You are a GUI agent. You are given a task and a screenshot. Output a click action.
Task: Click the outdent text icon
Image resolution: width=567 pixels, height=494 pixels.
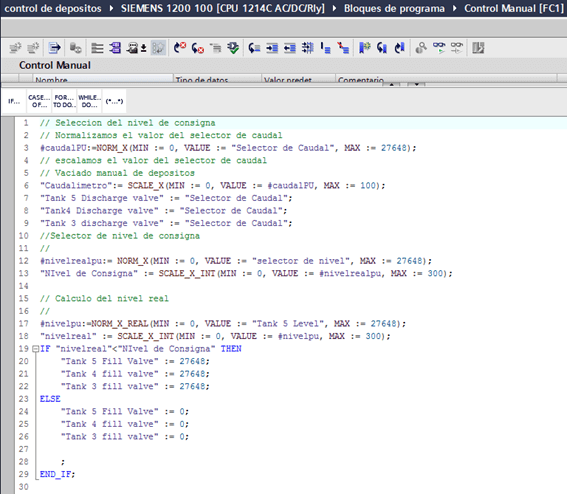pyautogui.click(x=290, y=48)
